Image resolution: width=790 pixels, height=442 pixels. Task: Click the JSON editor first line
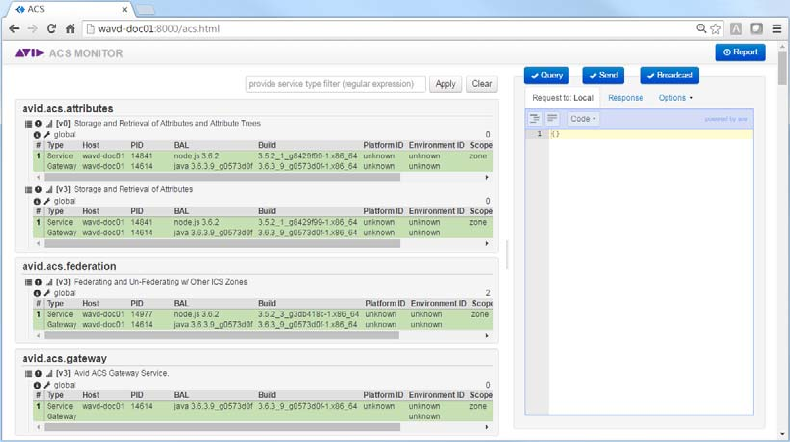click(x=650, y=134)
